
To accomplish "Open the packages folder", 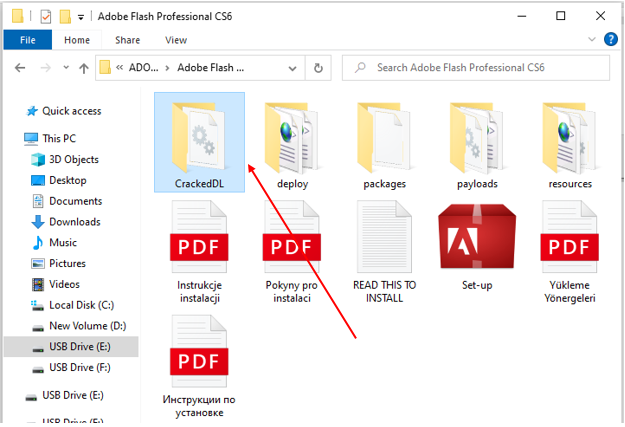I will [385, 146].
